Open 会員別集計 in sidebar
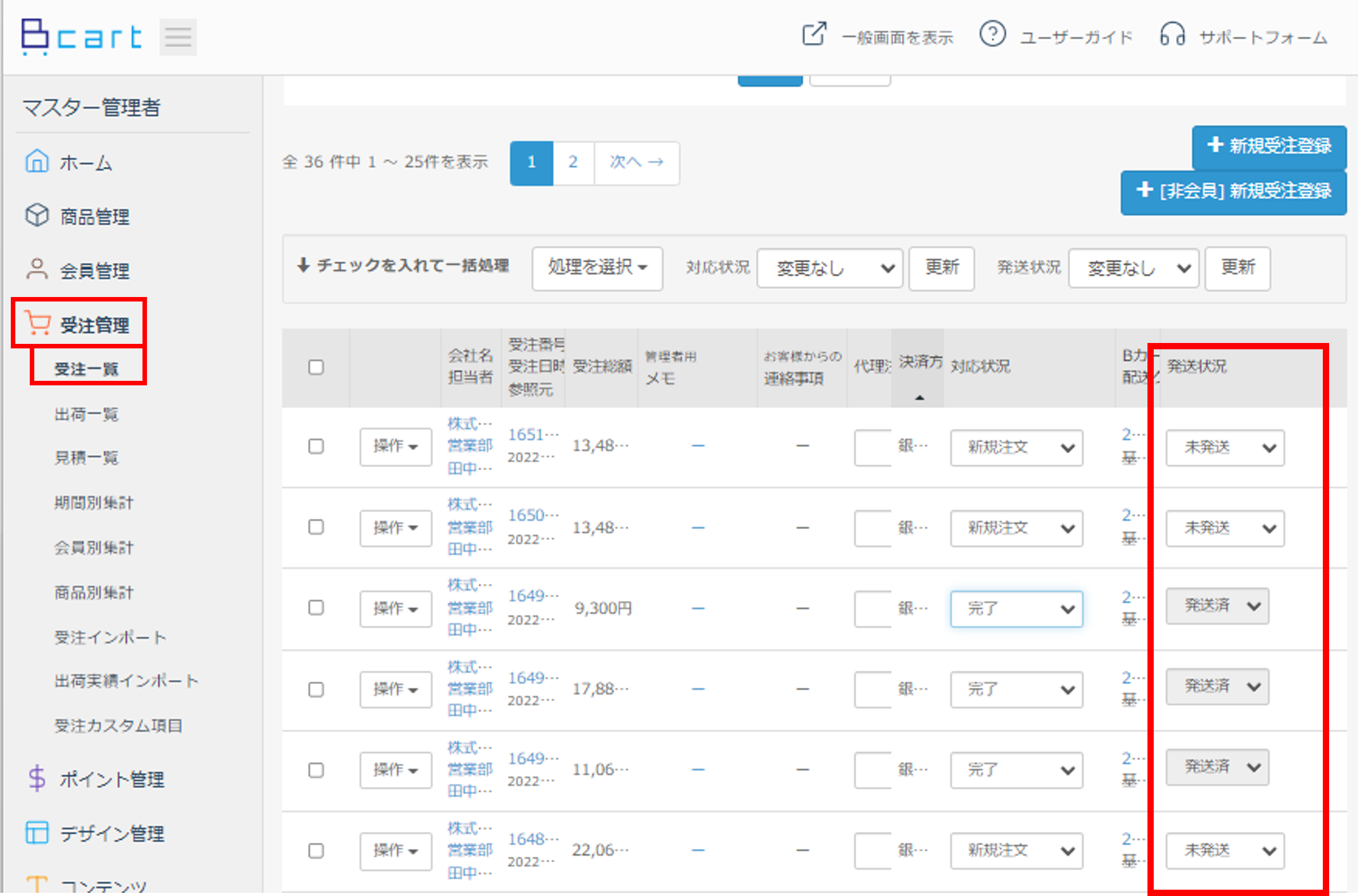The image size is (1358, 896). click(x=94, y=548)
